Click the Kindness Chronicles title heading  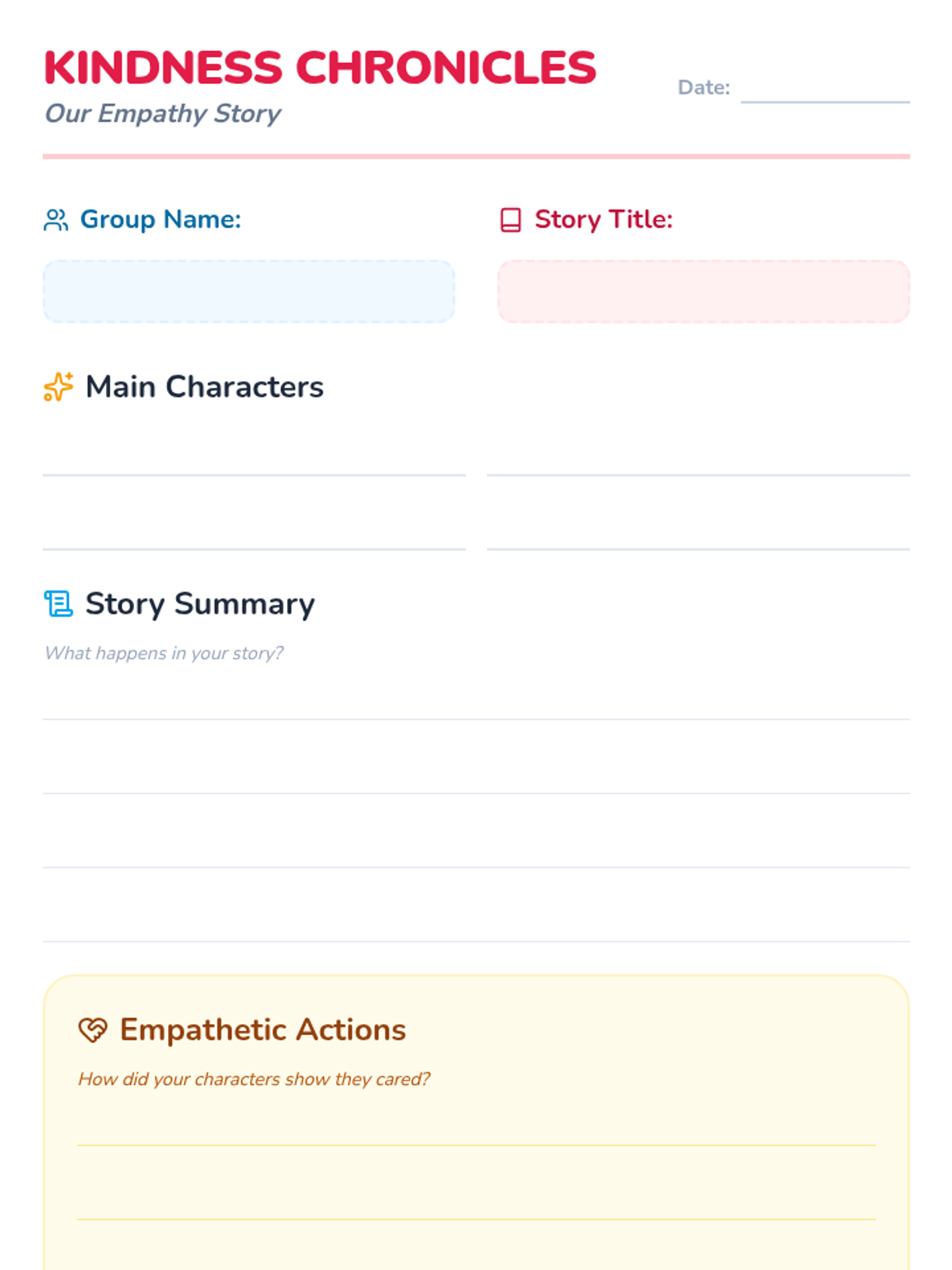[x=320, y=67]
